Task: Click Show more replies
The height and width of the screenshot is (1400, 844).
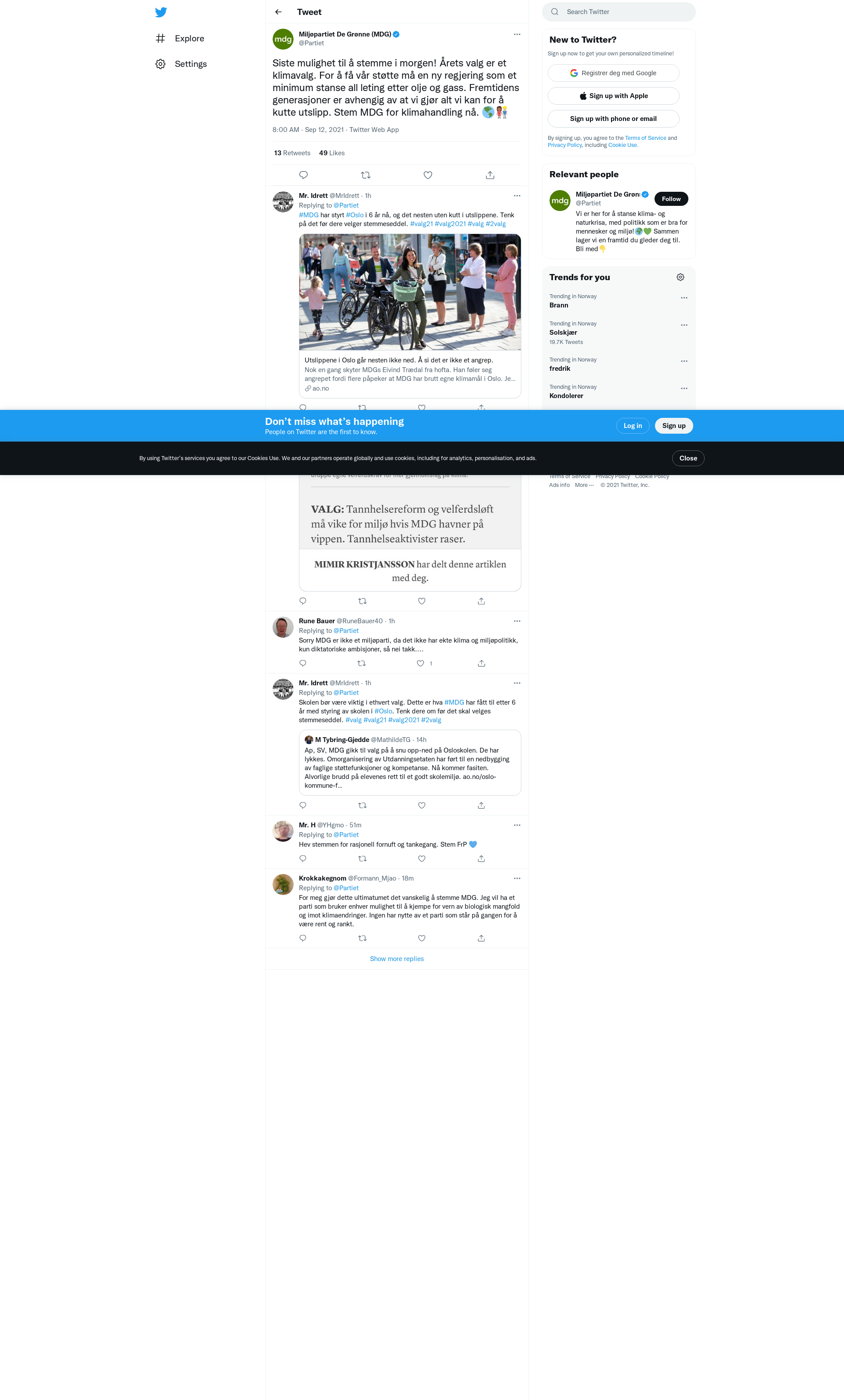Action: coord(397,958)
